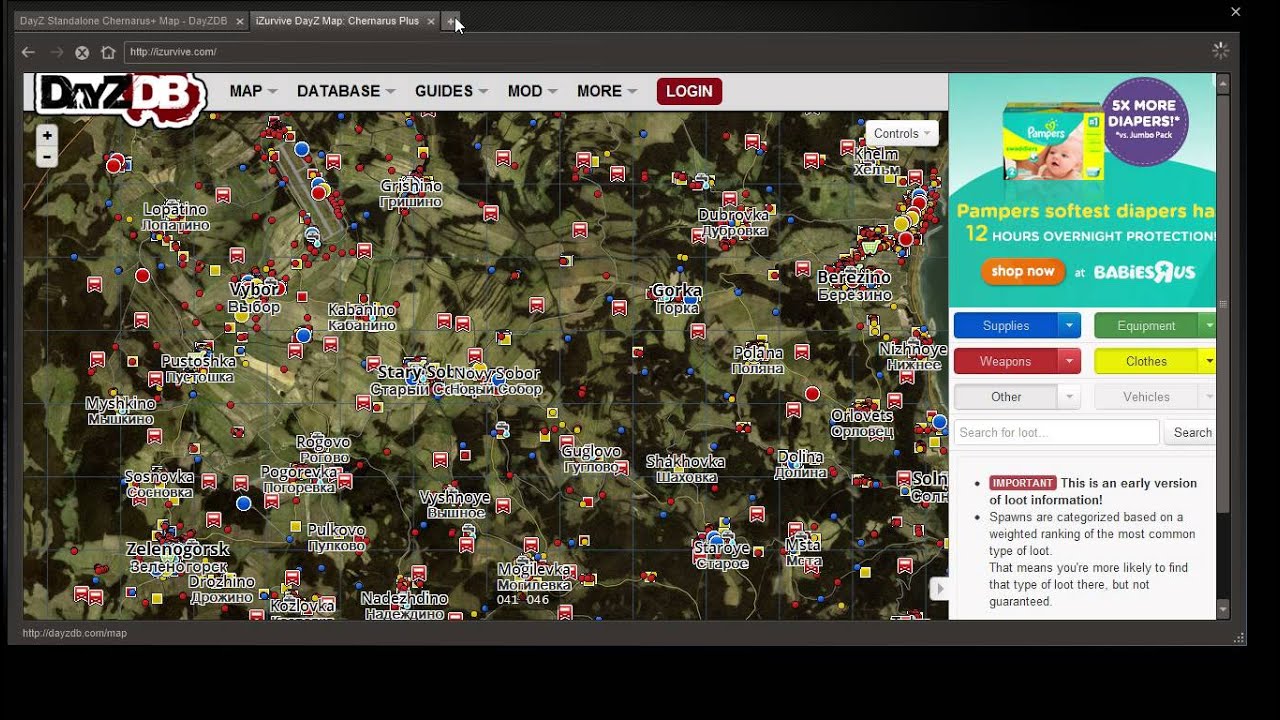Click the IMPORTANT badge in loot notes
Viewport: 1280px width, 720px height.
coord(1022,483)
